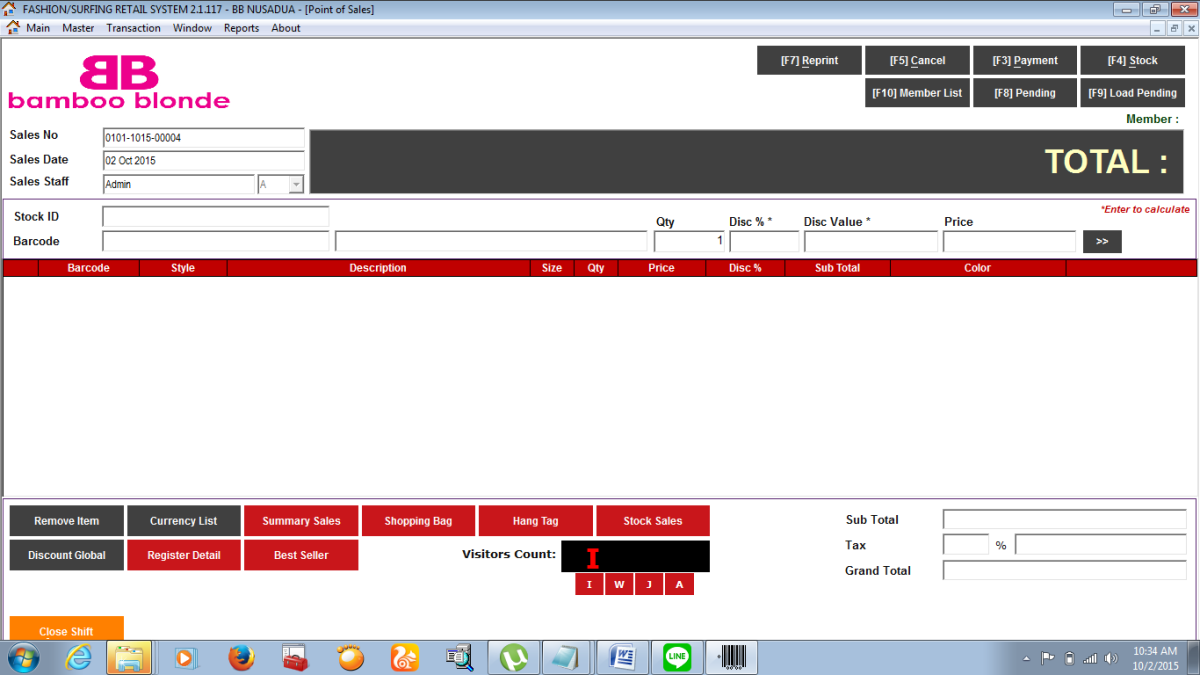Show hidden system tray icons
This screenshot has width=1200, height=675.
click(x=1027, y=658)
